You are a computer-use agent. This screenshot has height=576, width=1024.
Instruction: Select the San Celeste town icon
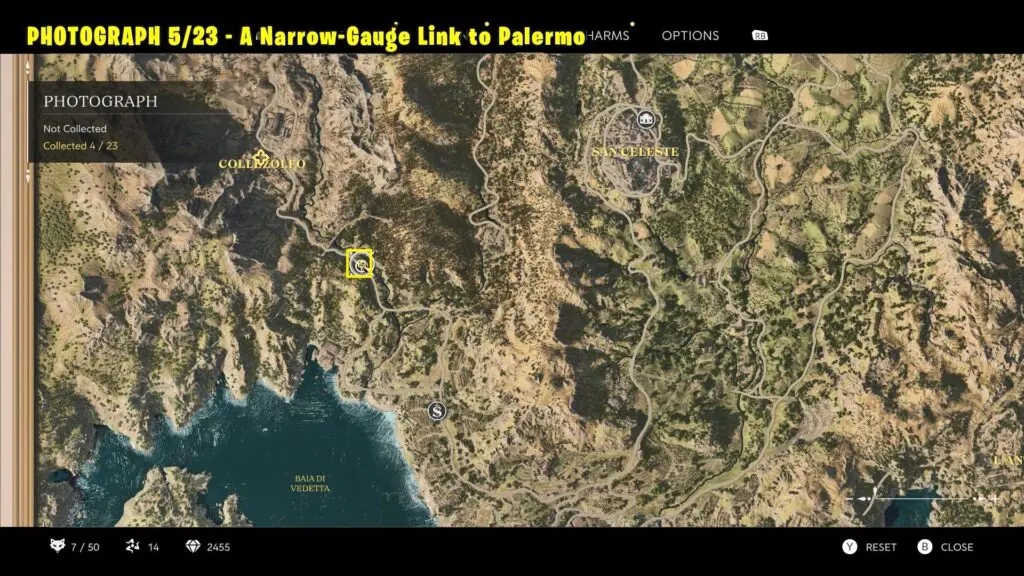[x=647, y=120]
